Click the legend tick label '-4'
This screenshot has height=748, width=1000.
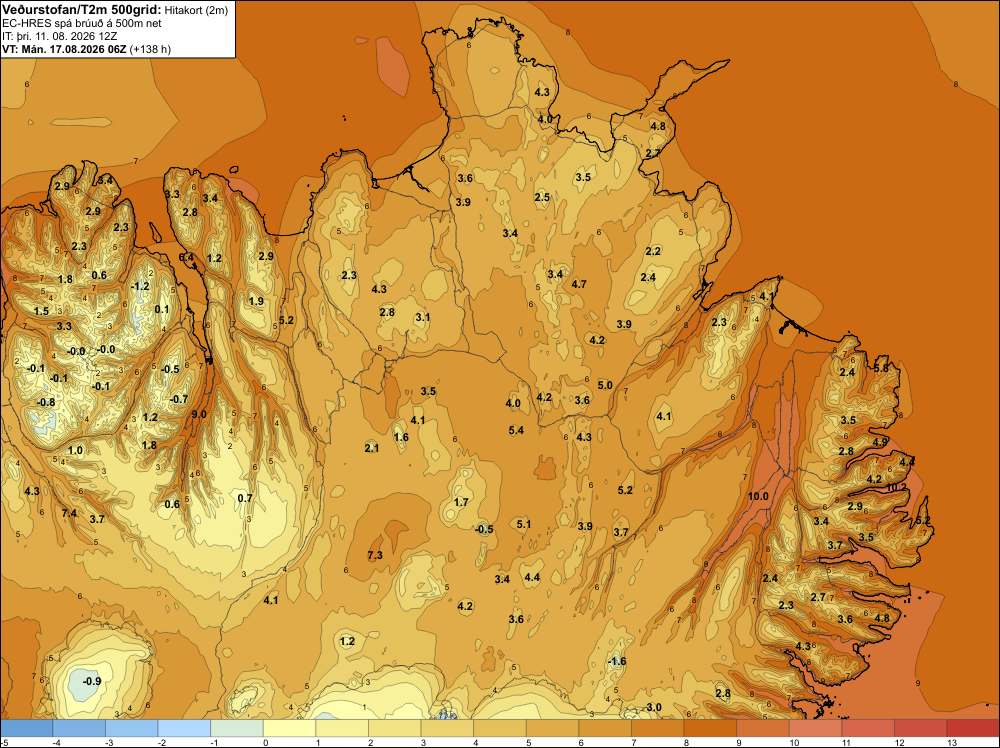56,742
